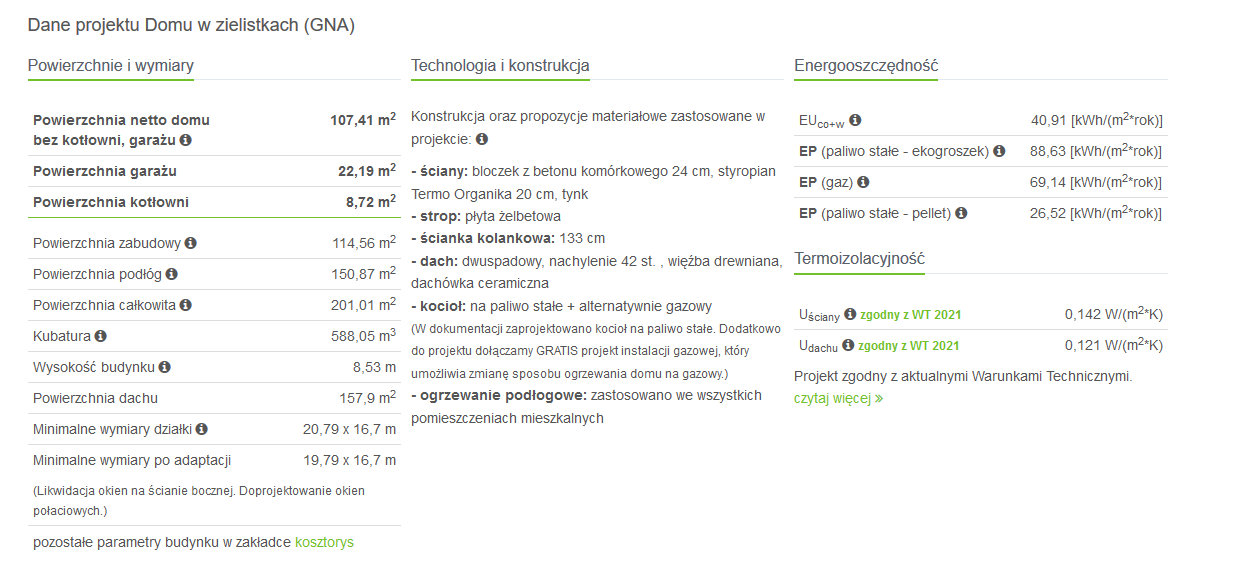Click info icon beside EP pellet
The width and height of the screenshot is (1249, 571).
point(961,213)
